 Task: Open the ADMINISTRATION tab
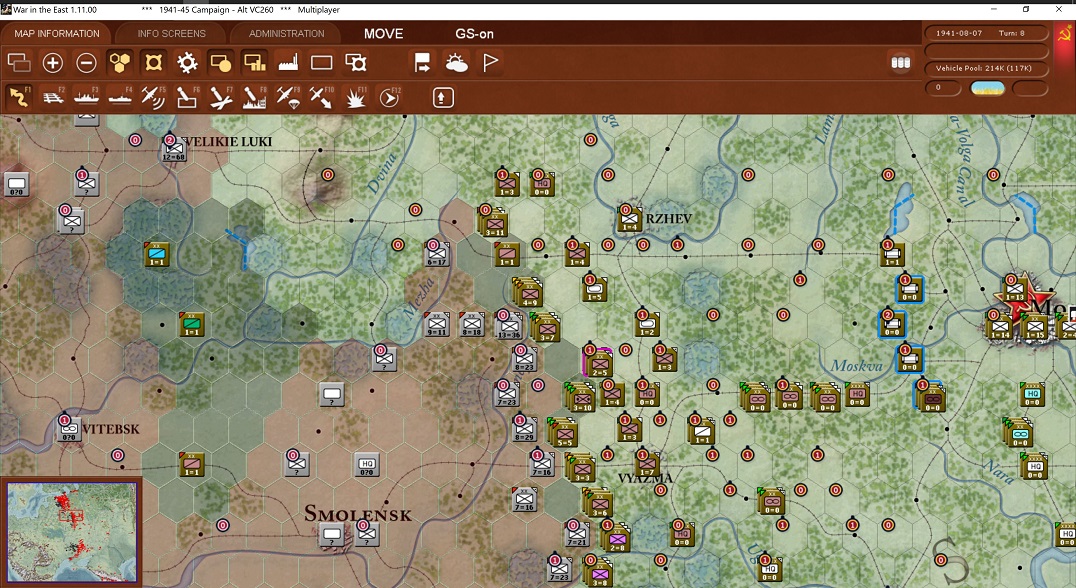click(286, 34)
